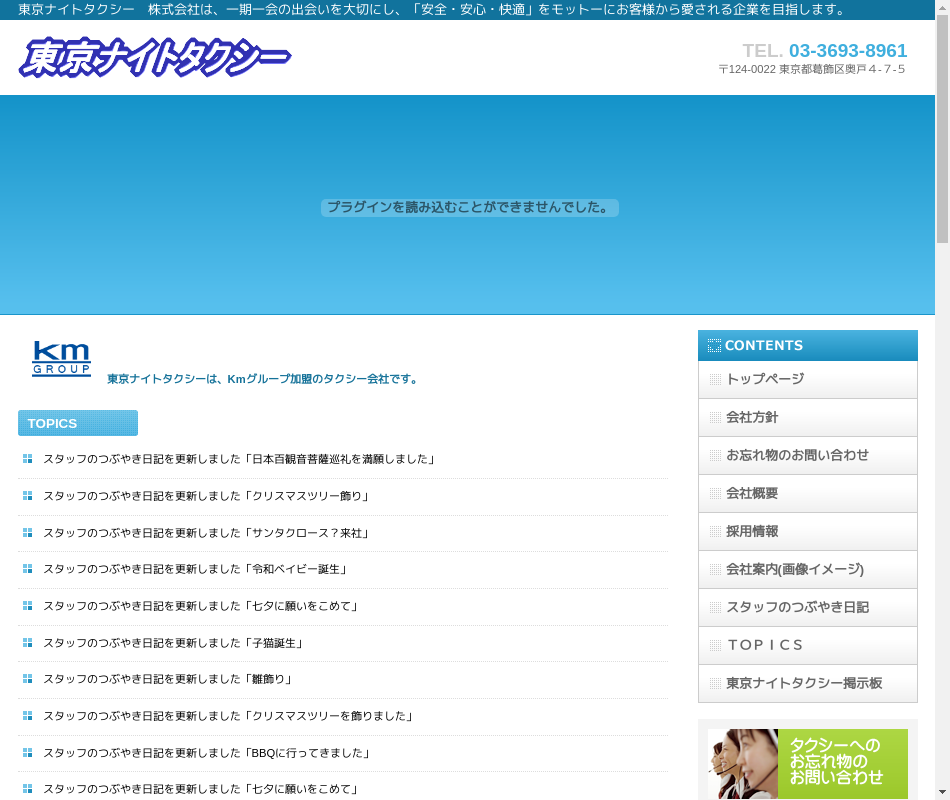Click bullet icon beside 日本百観音菩薩巡礼 topic
The width and height of the screenshot is (950, 800).
[27, 459]
